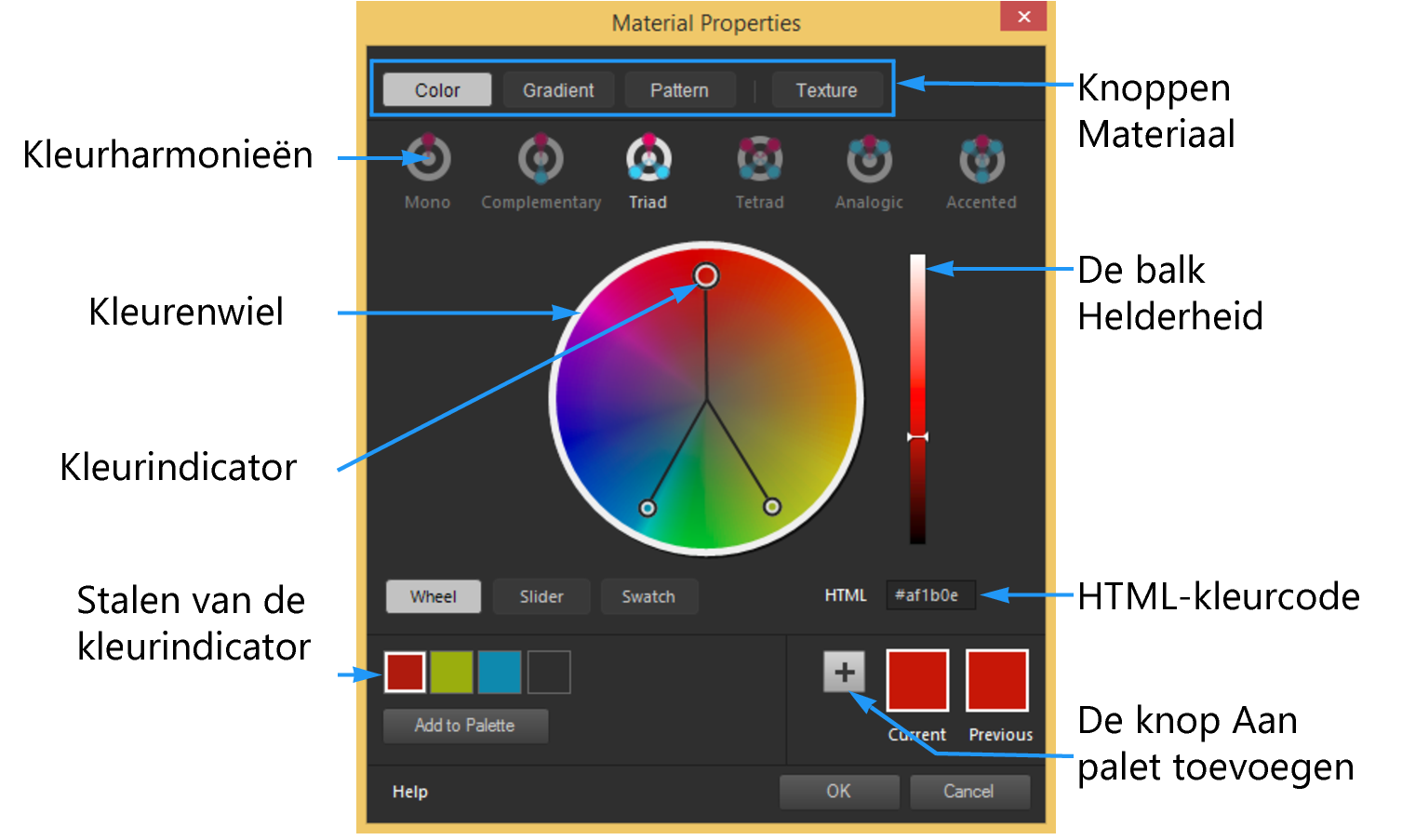1402x840 pixels.
Task: Click the Add to Palette button
Action: point(466,726)
